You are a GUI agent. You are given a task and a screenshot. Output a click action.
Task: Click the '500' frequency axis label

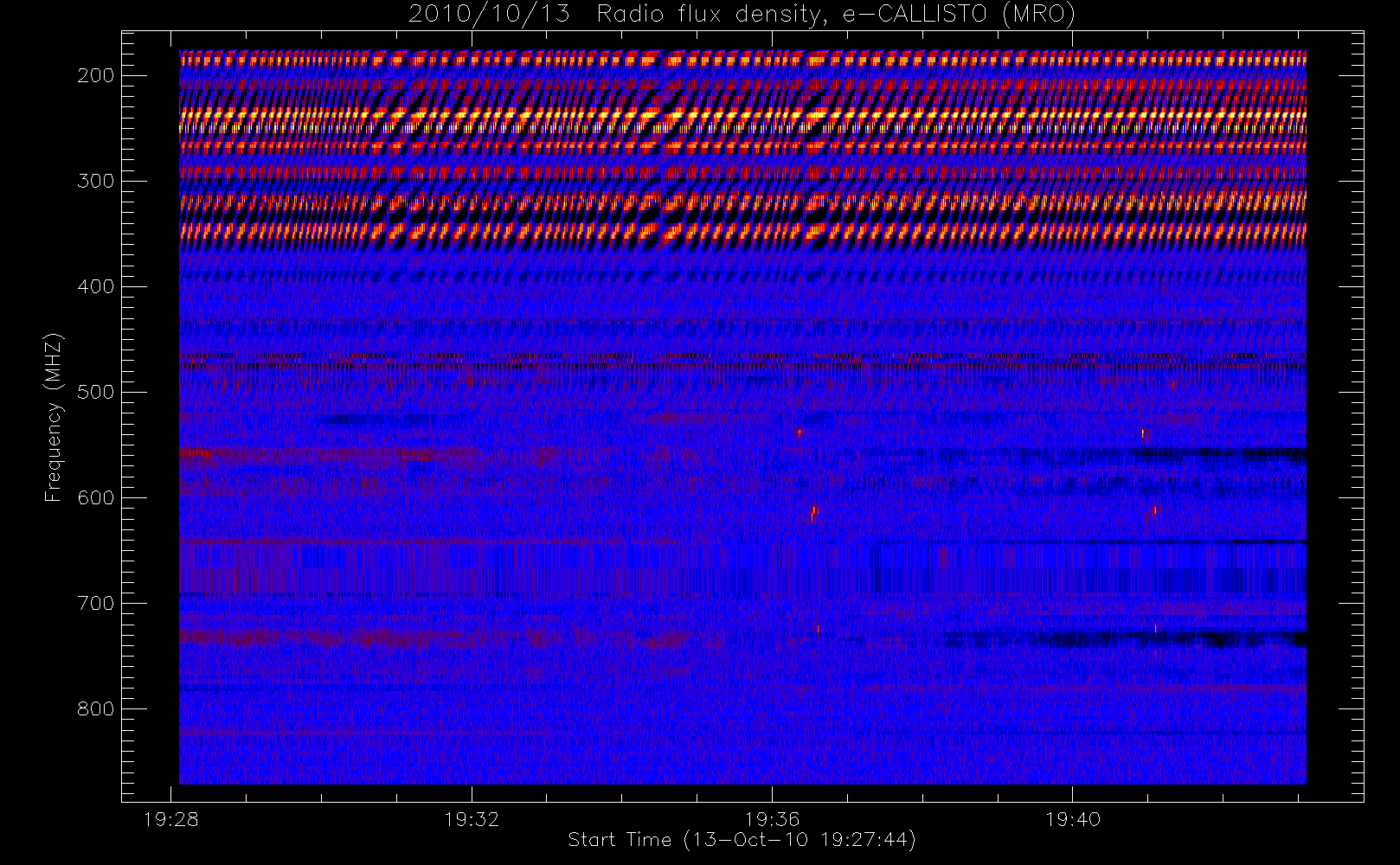tap(95, 392)
